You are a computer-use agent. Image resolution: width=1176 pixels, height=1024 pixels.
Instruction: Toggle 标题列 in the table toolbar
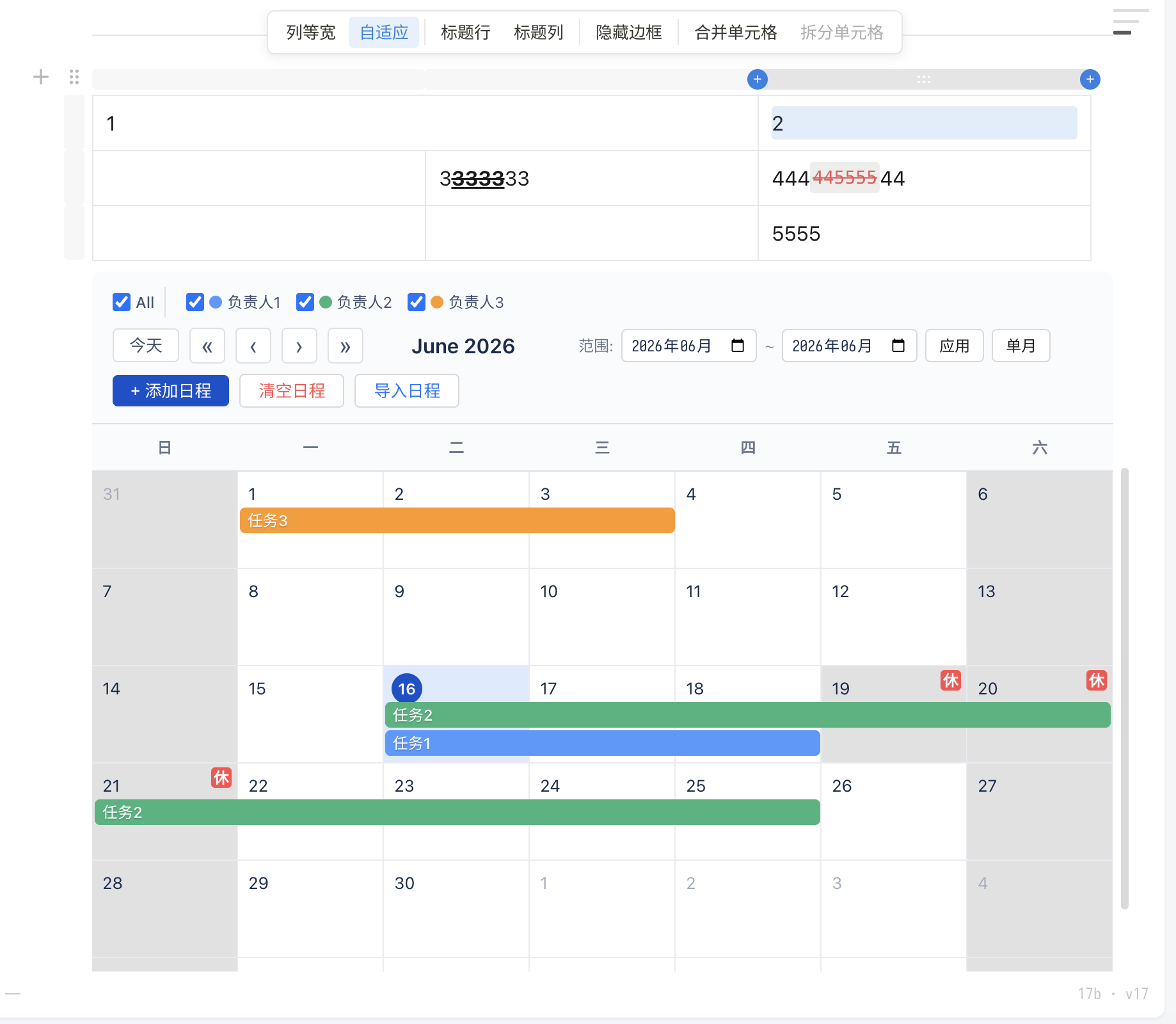coord(539,33)
